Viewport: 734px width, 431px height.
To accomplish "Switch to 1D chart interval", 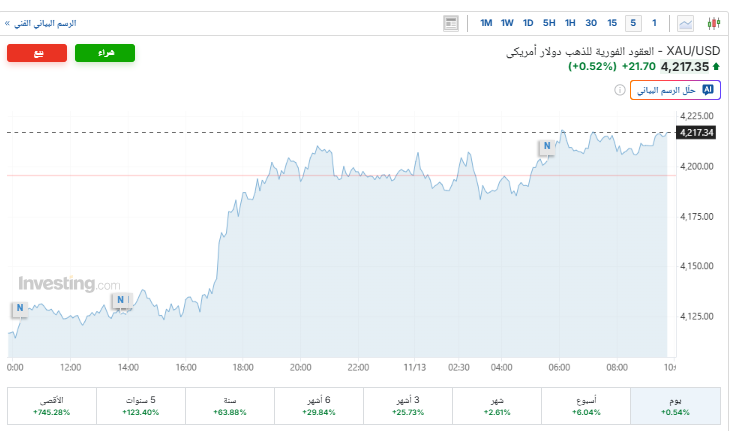I will 528,23.
